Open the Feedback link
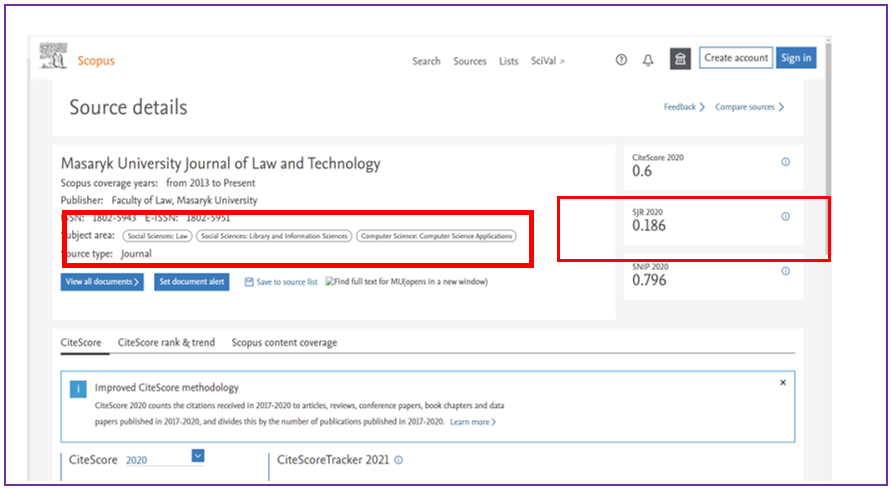 pyautogui.click(x=684, y=107)
